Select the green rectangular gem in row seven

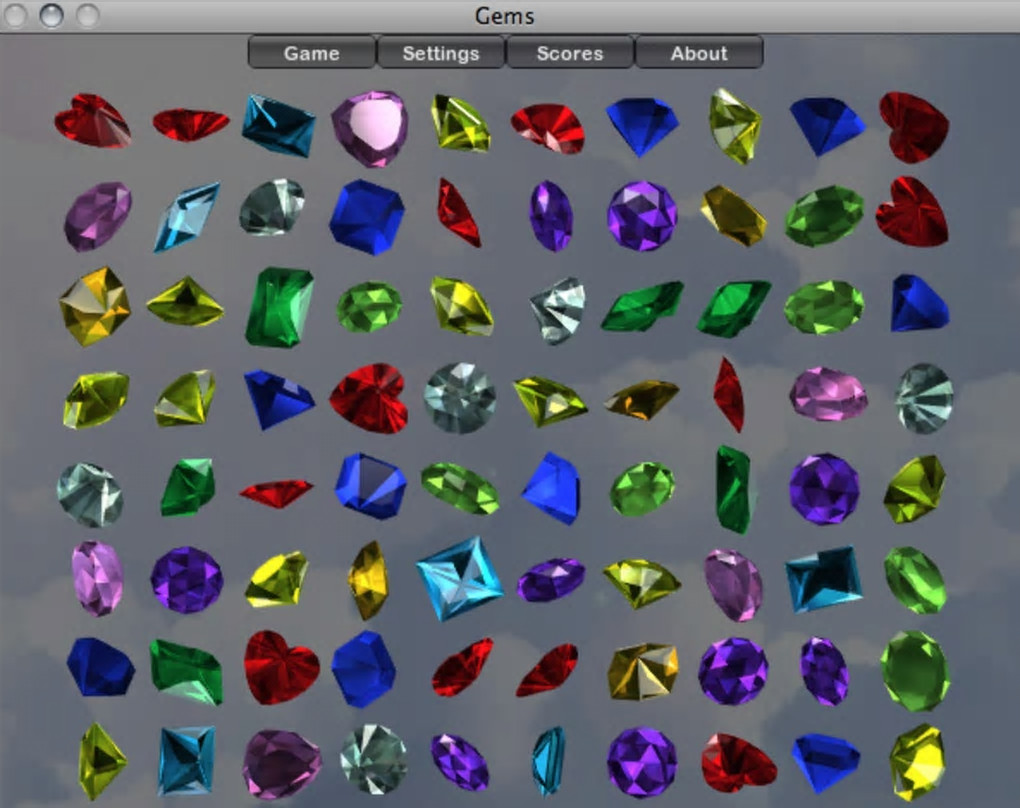point(186,671)
